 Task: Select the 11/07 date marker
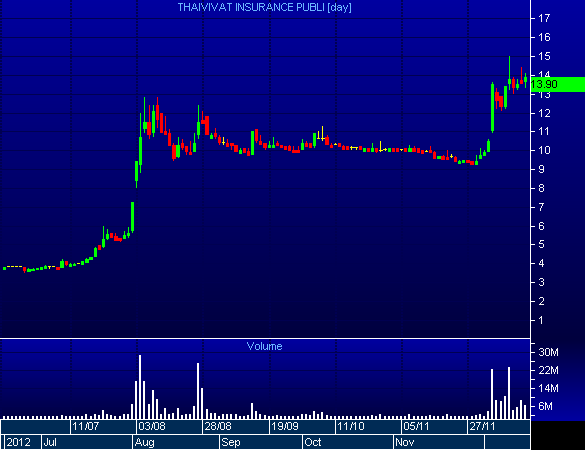[x=85, y=426]
